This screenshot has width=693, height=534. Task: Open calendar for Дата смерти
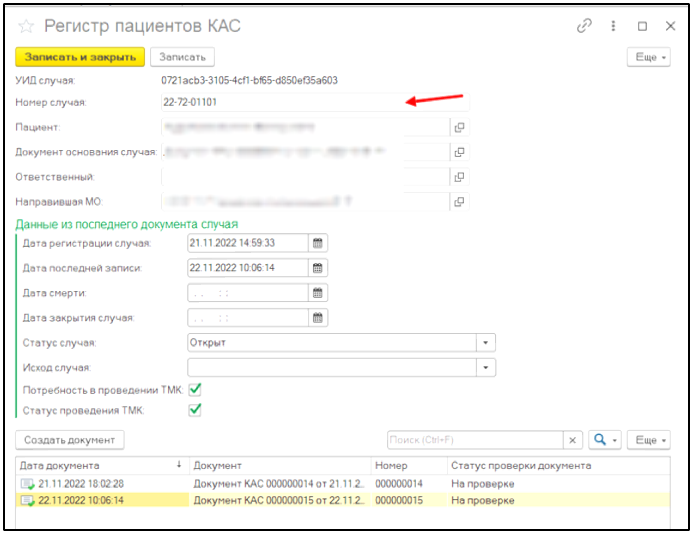click(317, 293)
